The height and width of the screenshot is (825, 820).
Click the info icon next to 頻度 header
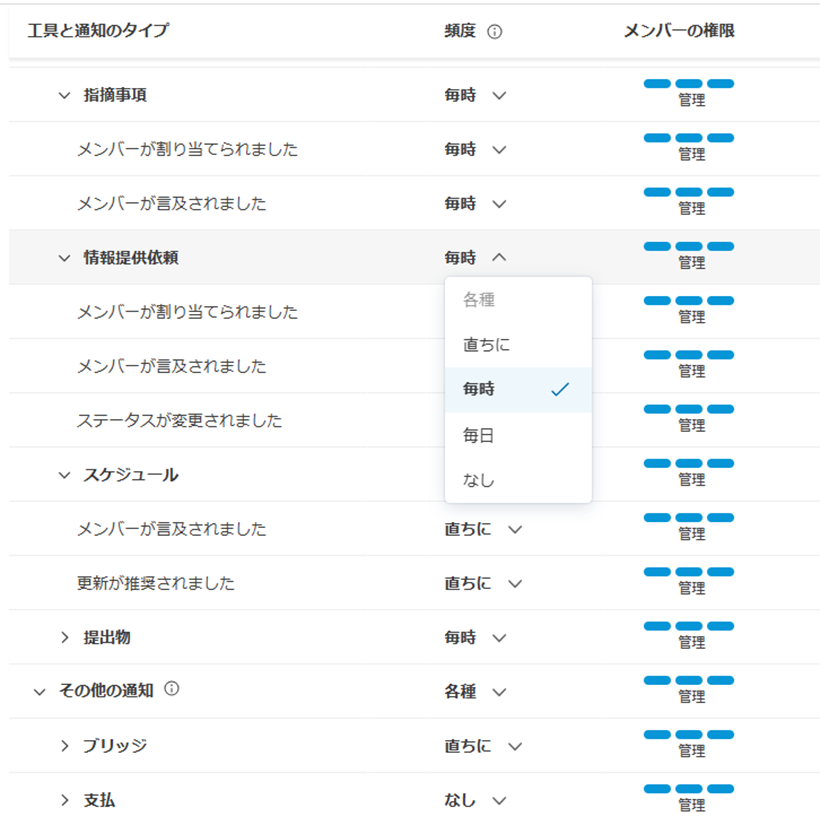pyautogui.click(x=493, y=31)
